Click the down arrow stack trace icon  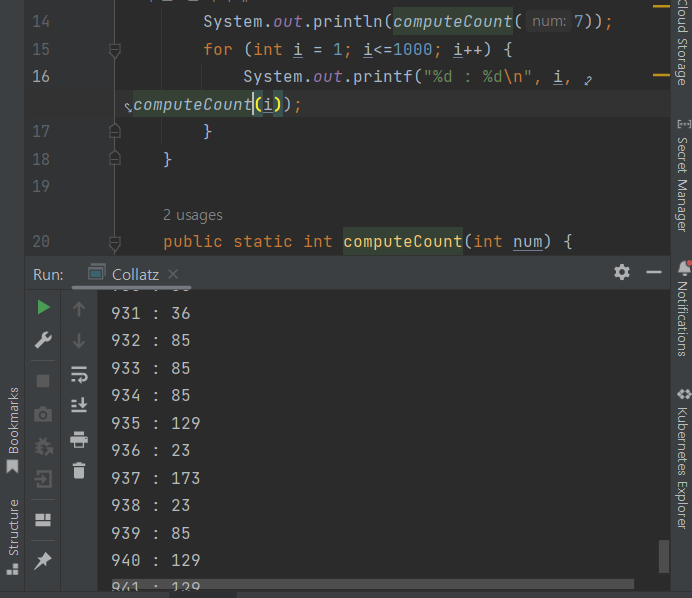79,341
